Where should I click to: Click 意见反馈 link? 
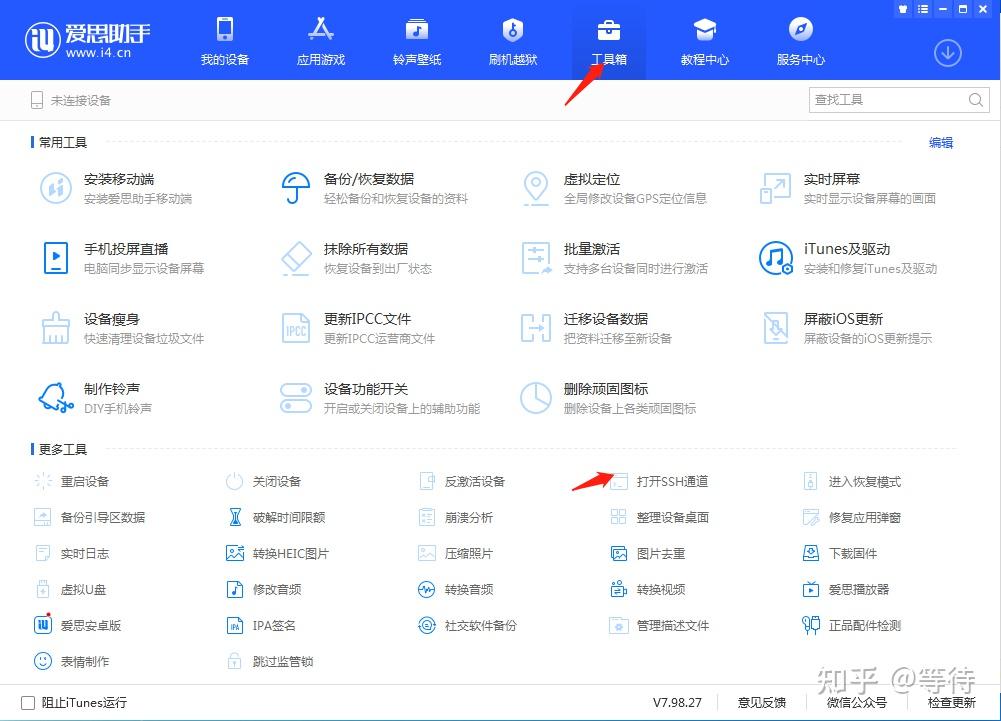point(762,702)
